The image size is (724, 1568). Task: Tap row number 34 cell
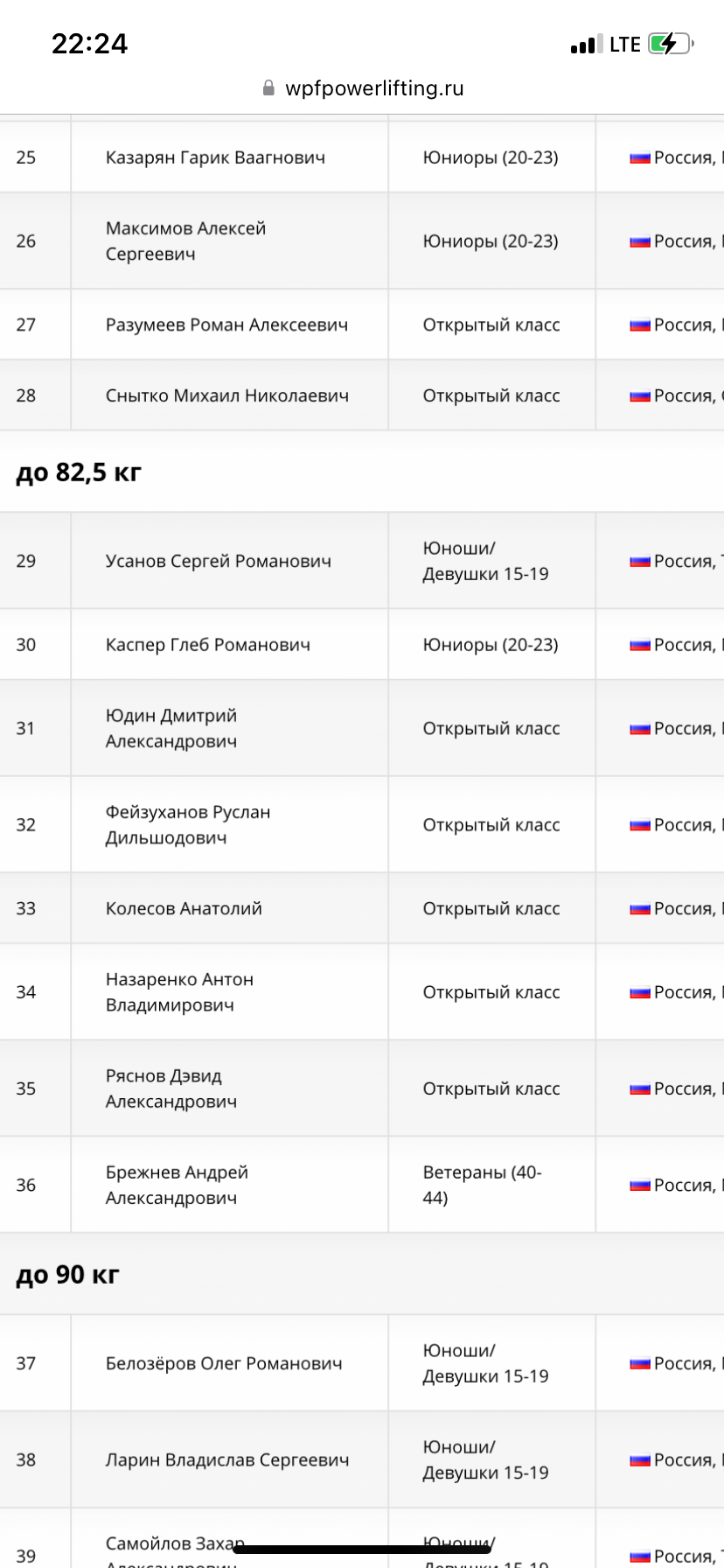click(35, 991)
